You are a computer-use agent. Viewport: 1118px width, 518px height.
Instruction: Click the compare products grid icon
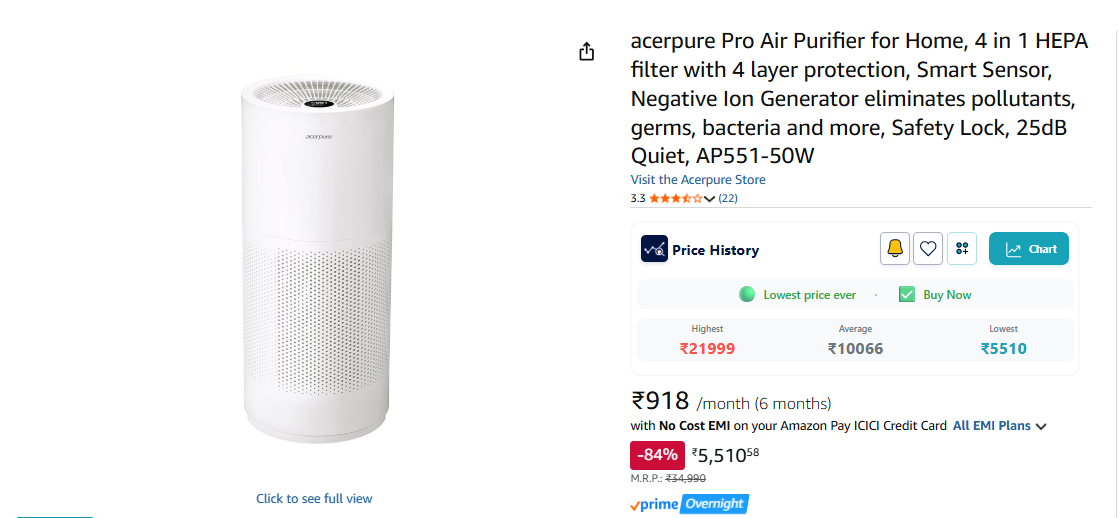(962, 249)
